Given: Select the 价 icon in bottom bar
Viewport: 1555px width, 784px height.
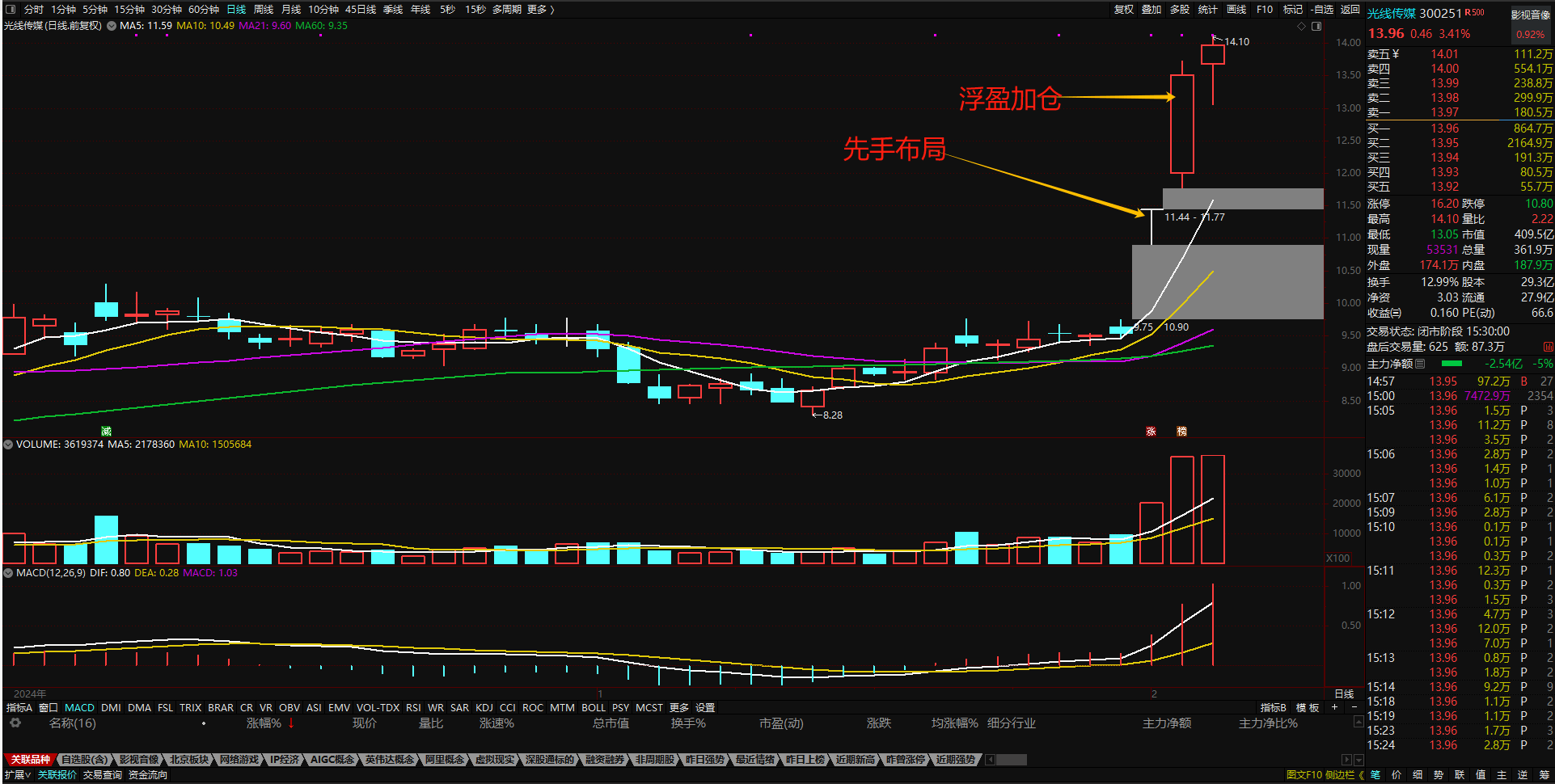Looking at the screenshot, I should (x=1397, y=774).
